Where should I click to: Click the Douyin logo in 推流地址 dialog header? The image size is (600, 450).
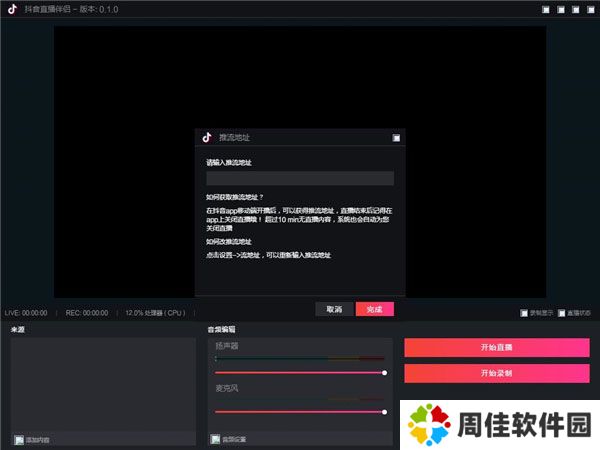(207, 137)
